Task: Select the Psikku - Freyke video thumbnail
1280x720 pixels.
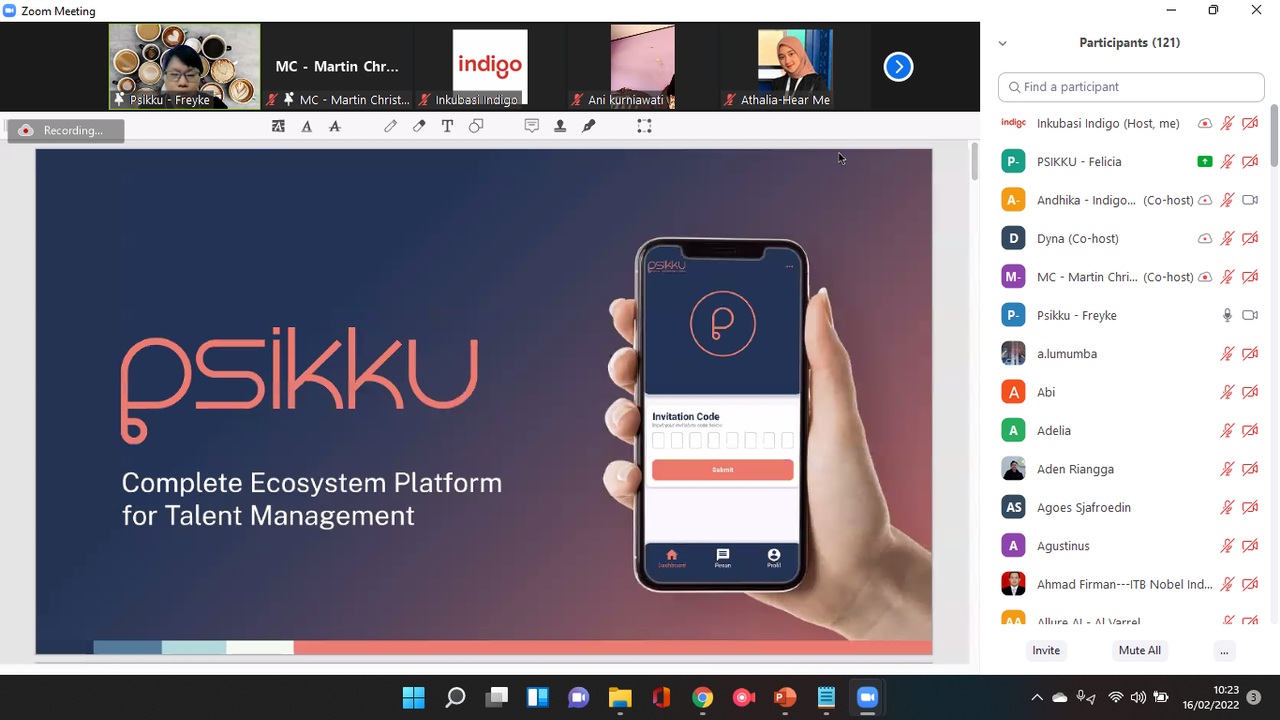Action: coord(185,66)
